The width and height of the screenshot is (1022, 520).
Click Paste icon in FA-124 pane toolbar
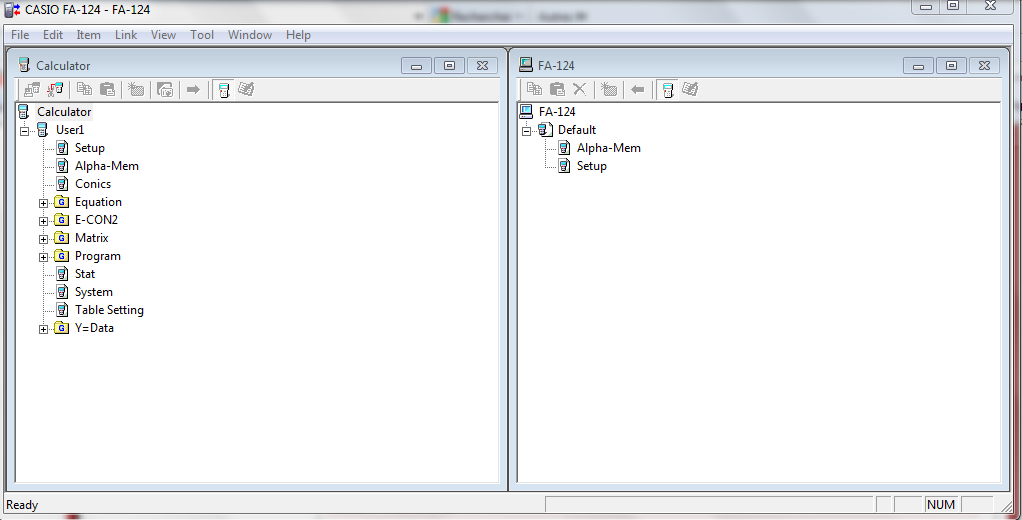(557, 89)
